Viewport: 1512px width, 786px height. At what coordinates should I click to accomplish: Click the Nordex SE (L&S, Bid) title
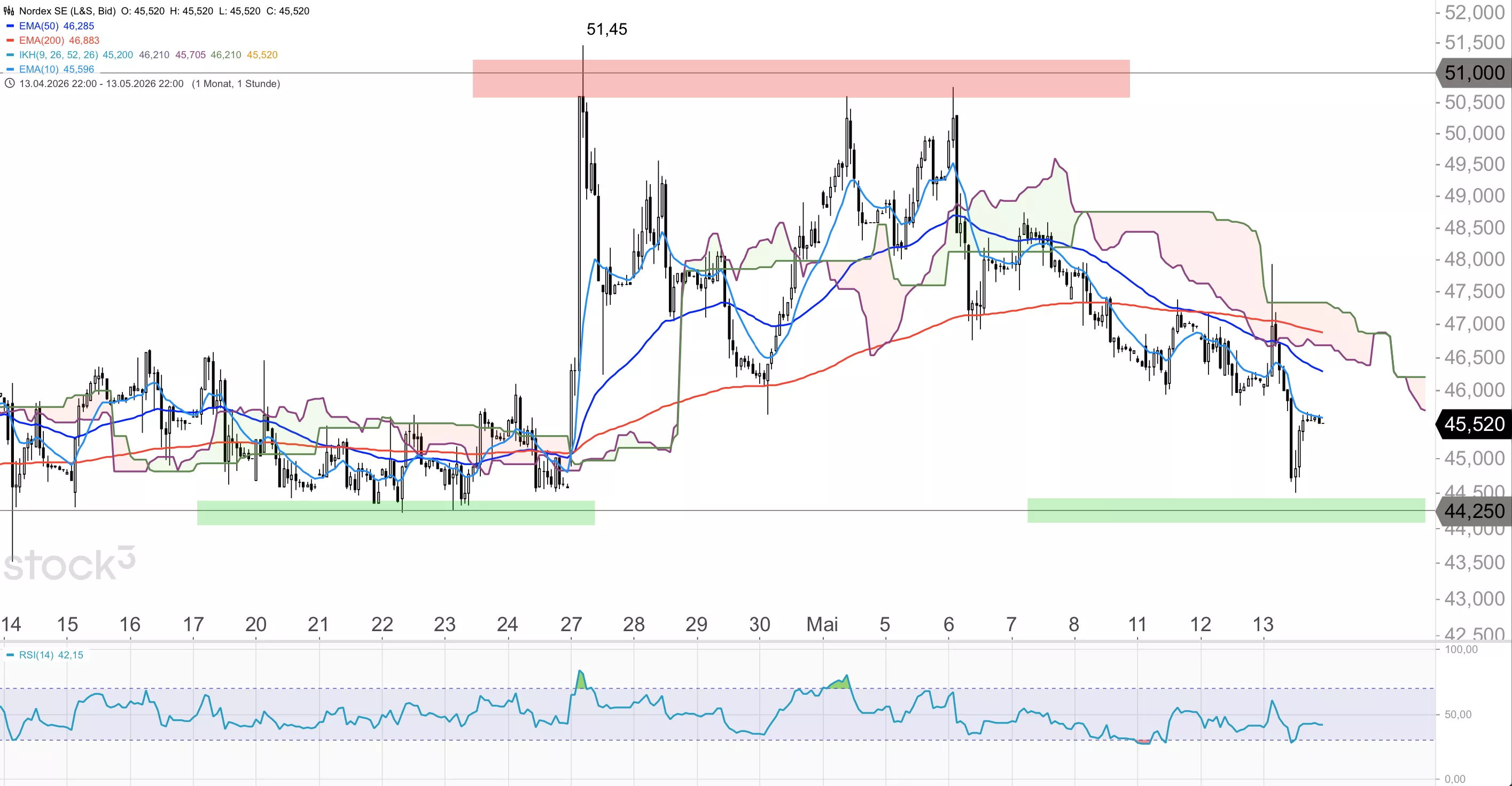(67, 11)
